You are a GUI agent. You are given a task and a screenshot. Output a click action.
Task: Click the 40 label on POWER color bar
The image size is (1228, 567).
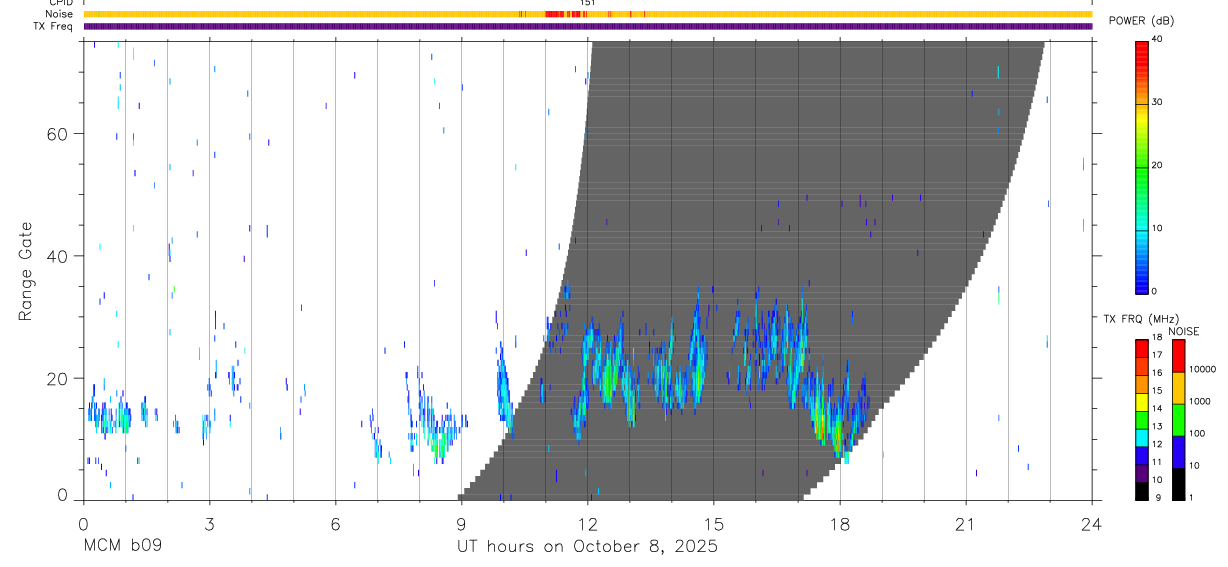1158,39
